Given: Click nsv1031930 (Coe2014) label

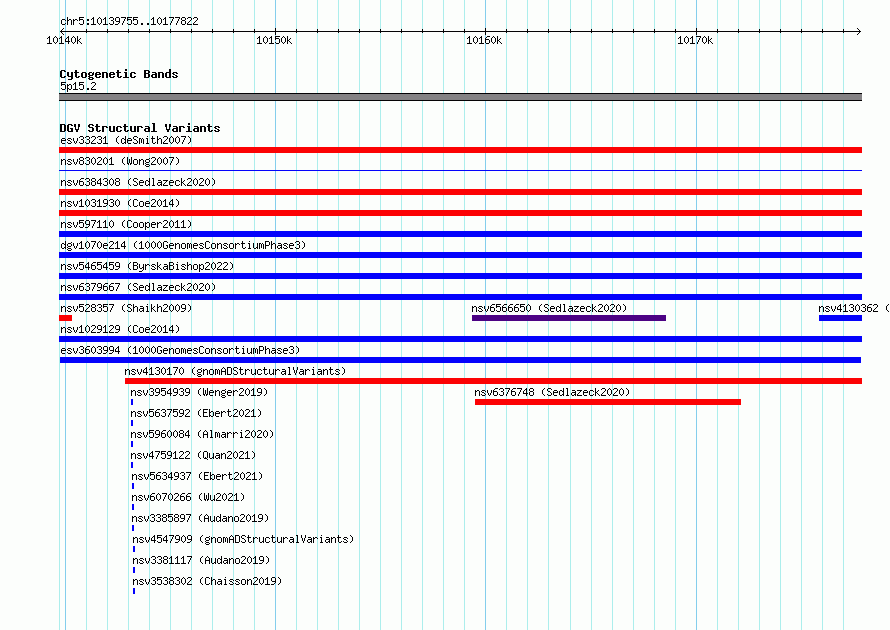Looking at the screenshot, I should [120, 203].
